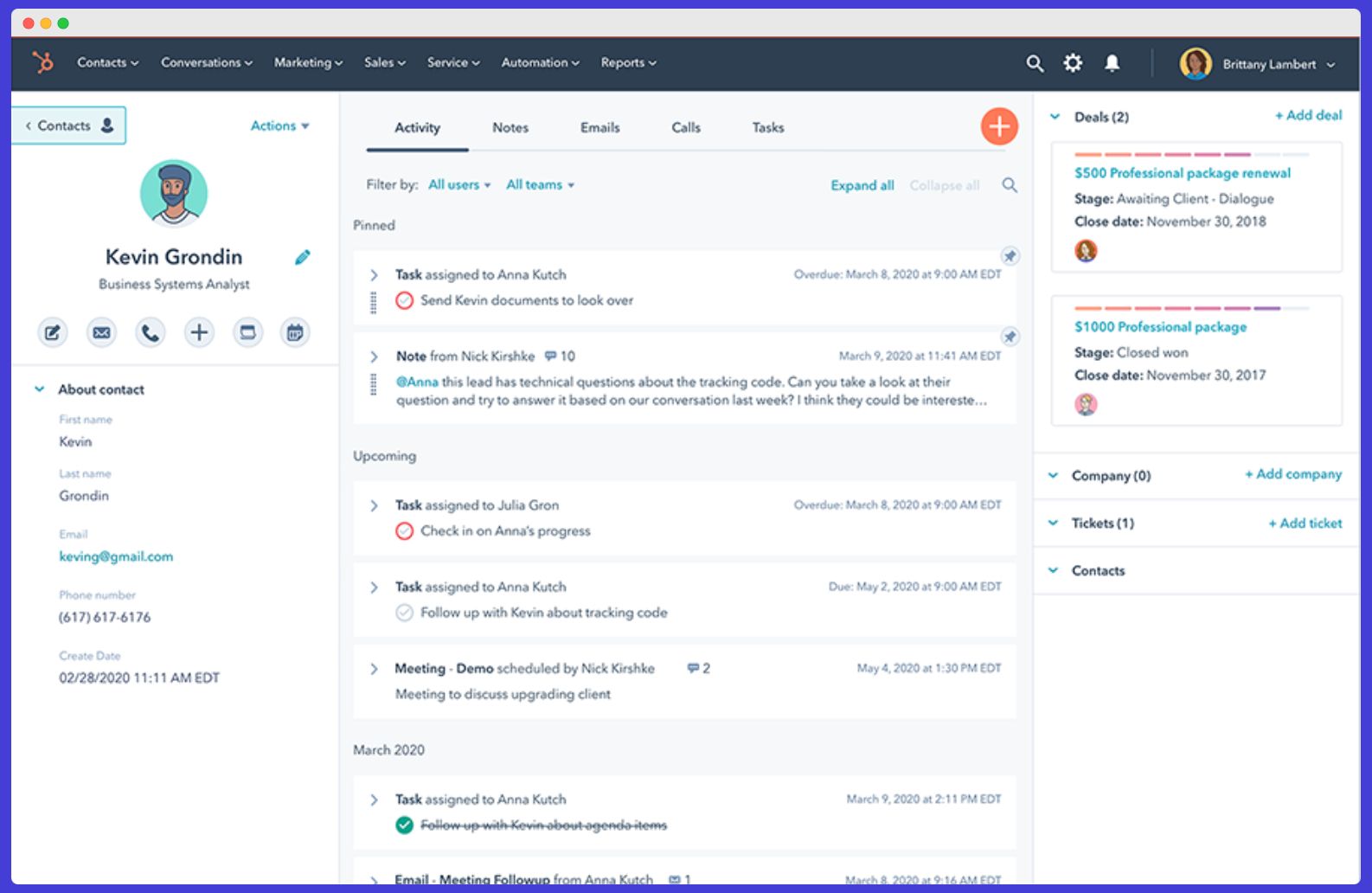This screenshot has height=893, width=1372.
Task: Open the Automation menu
Action: 541,62
